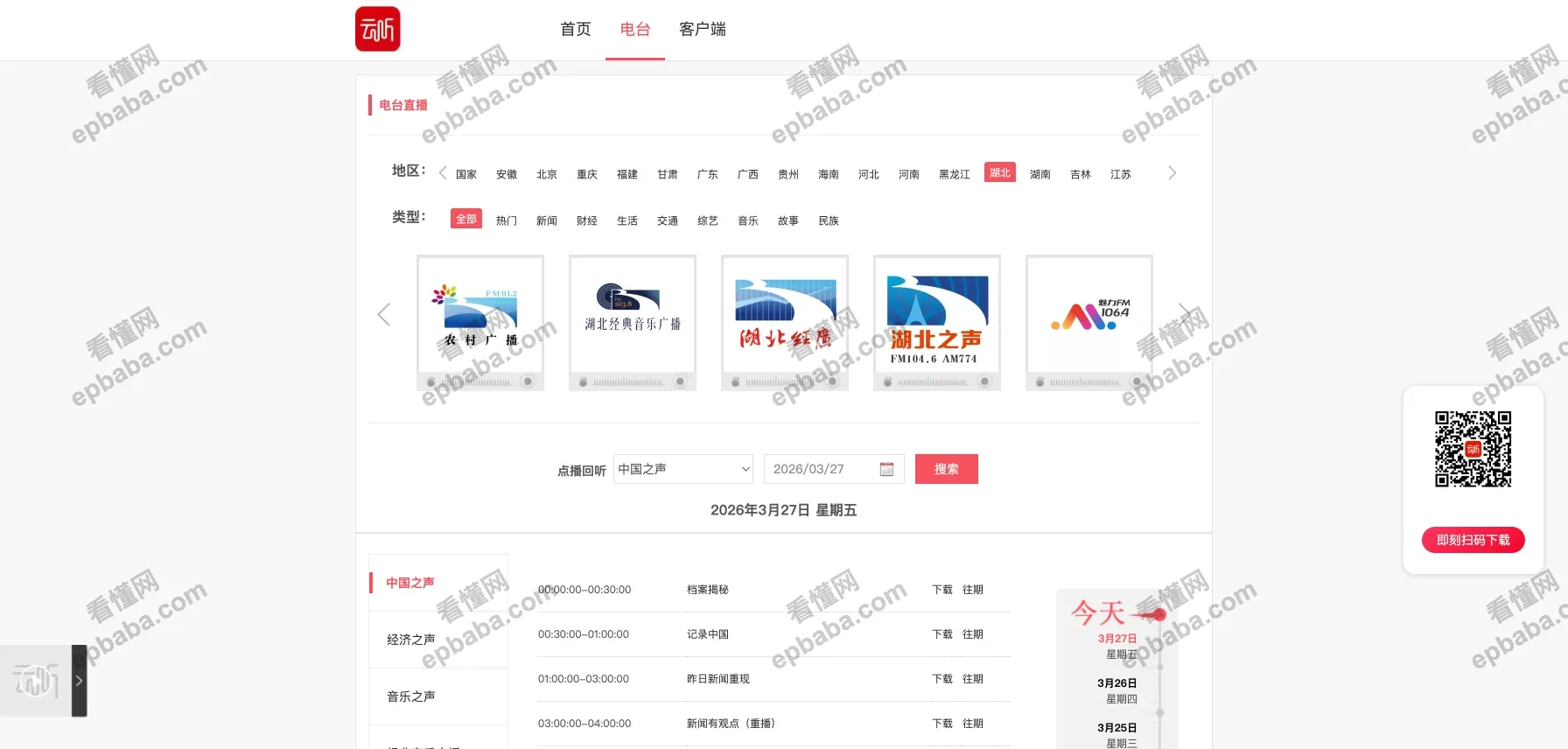Screen dimensions: 1568x749
Task: Select the 江苏 region
Action: pos(1121,174)
